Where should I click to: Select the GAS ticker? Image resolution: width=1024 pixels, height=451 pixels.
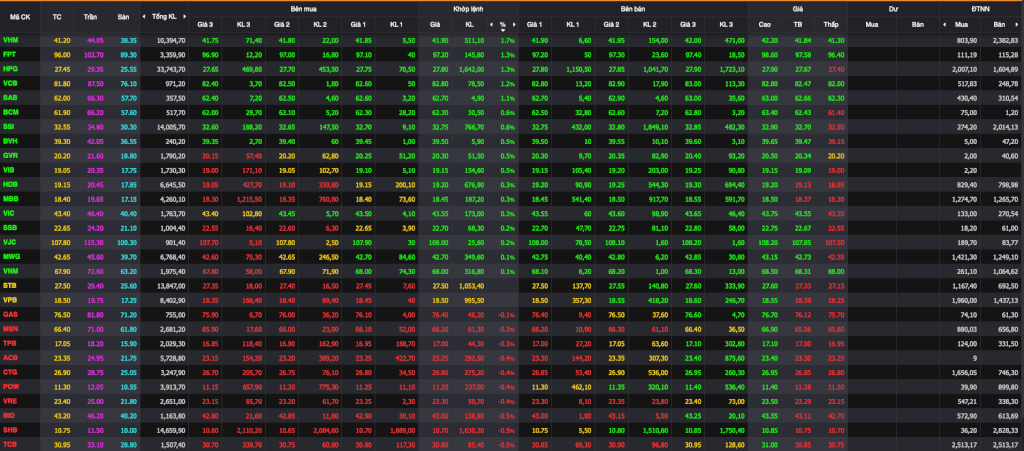click(x=10, y=314)
